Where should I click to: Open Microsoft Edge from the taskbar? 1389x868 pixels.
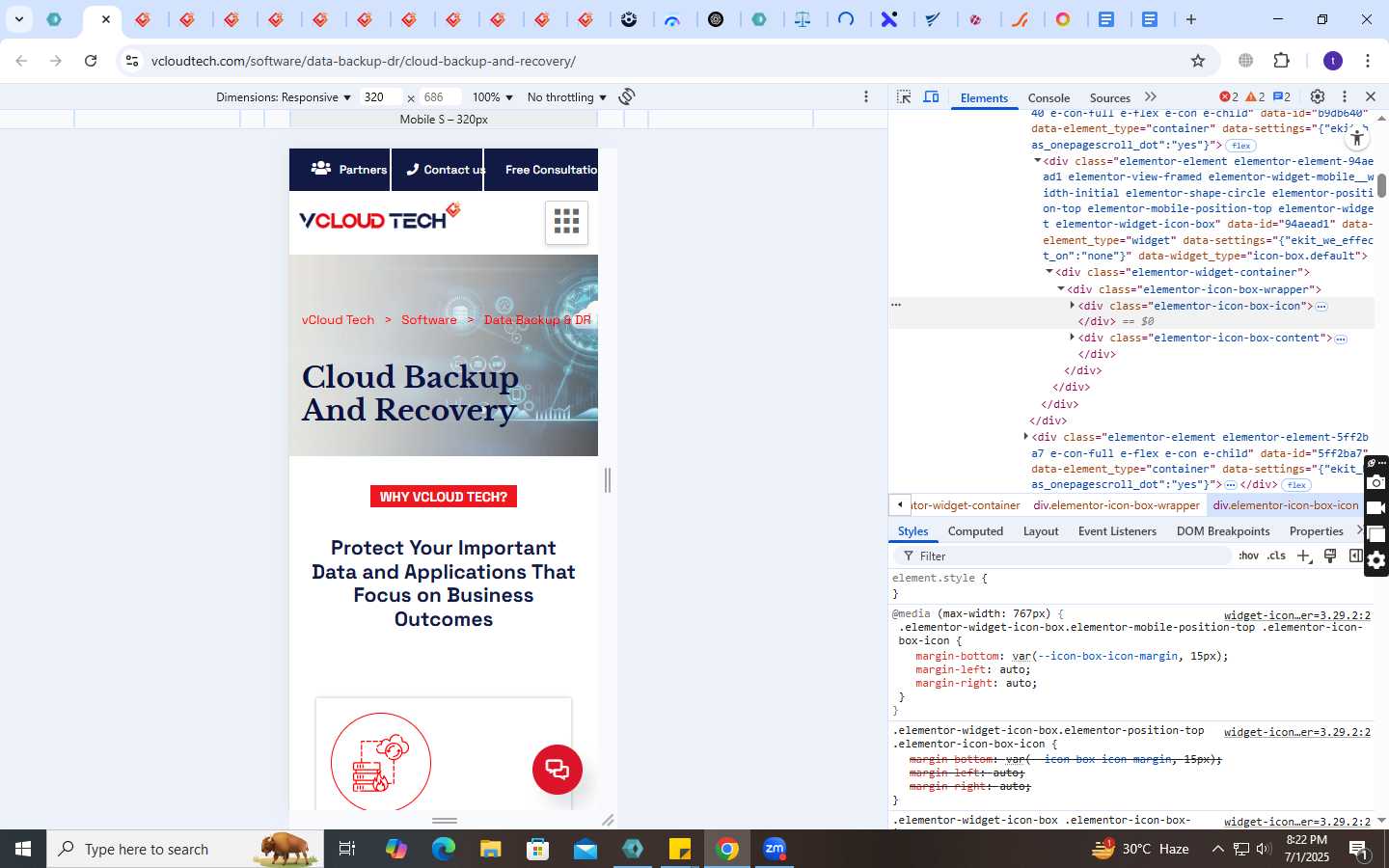(443, 849)
